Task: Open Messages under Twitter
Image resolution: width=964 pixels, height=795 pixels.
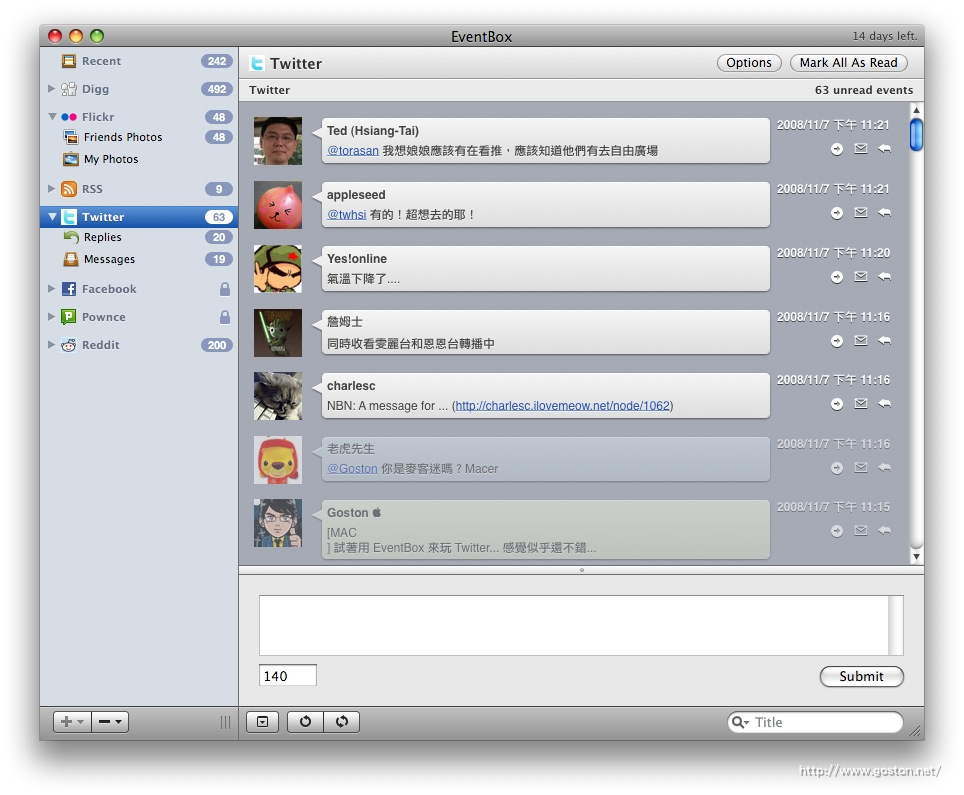Action: (x=139, y=259)
